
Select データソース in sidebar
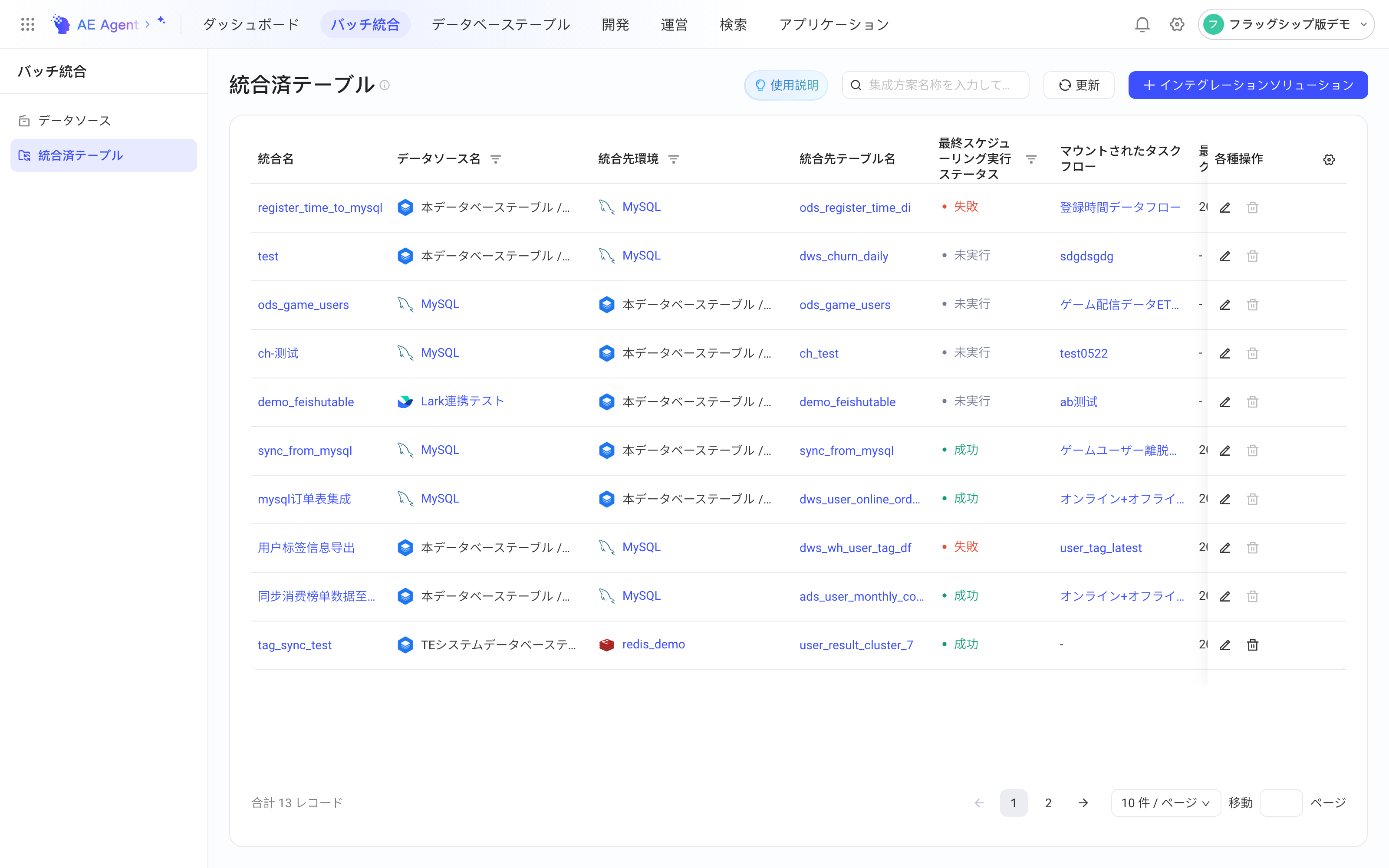pos(103,121)
